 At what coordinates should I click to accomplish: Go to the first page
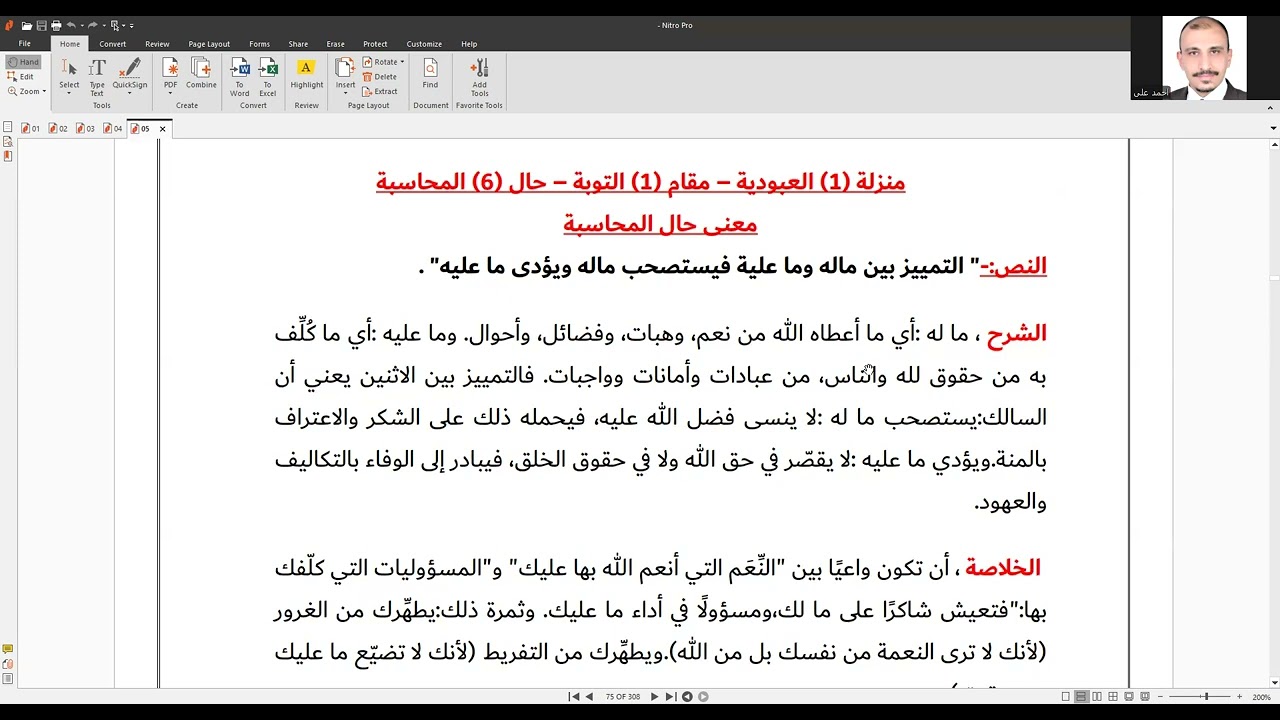[574, 697]
